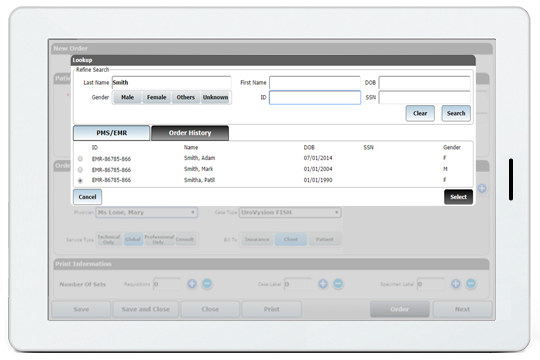Click the Clear button in Refine Search
540x360 pixels.
pos(420,113)
